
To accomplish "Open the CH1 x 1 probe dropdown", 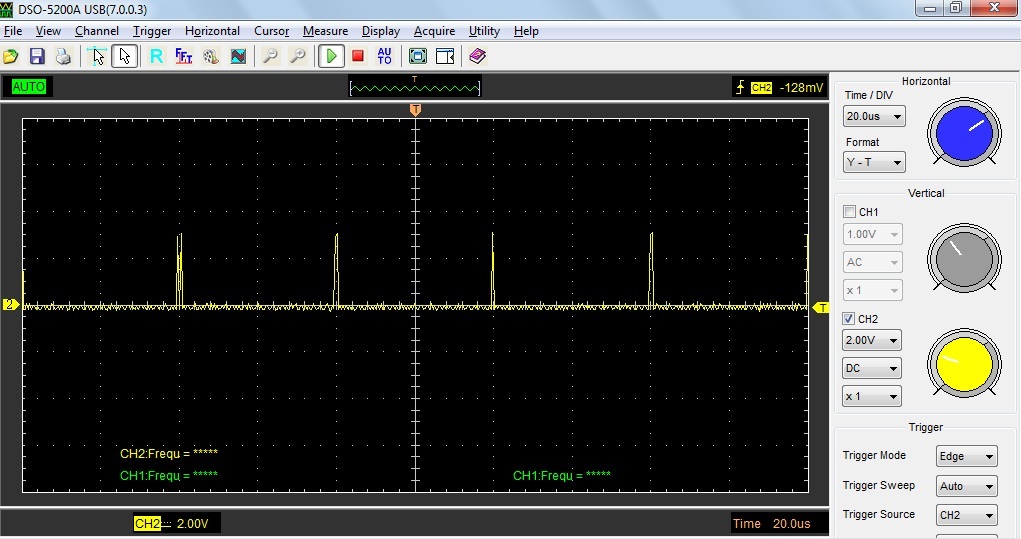I will click(x=873, y=290).
